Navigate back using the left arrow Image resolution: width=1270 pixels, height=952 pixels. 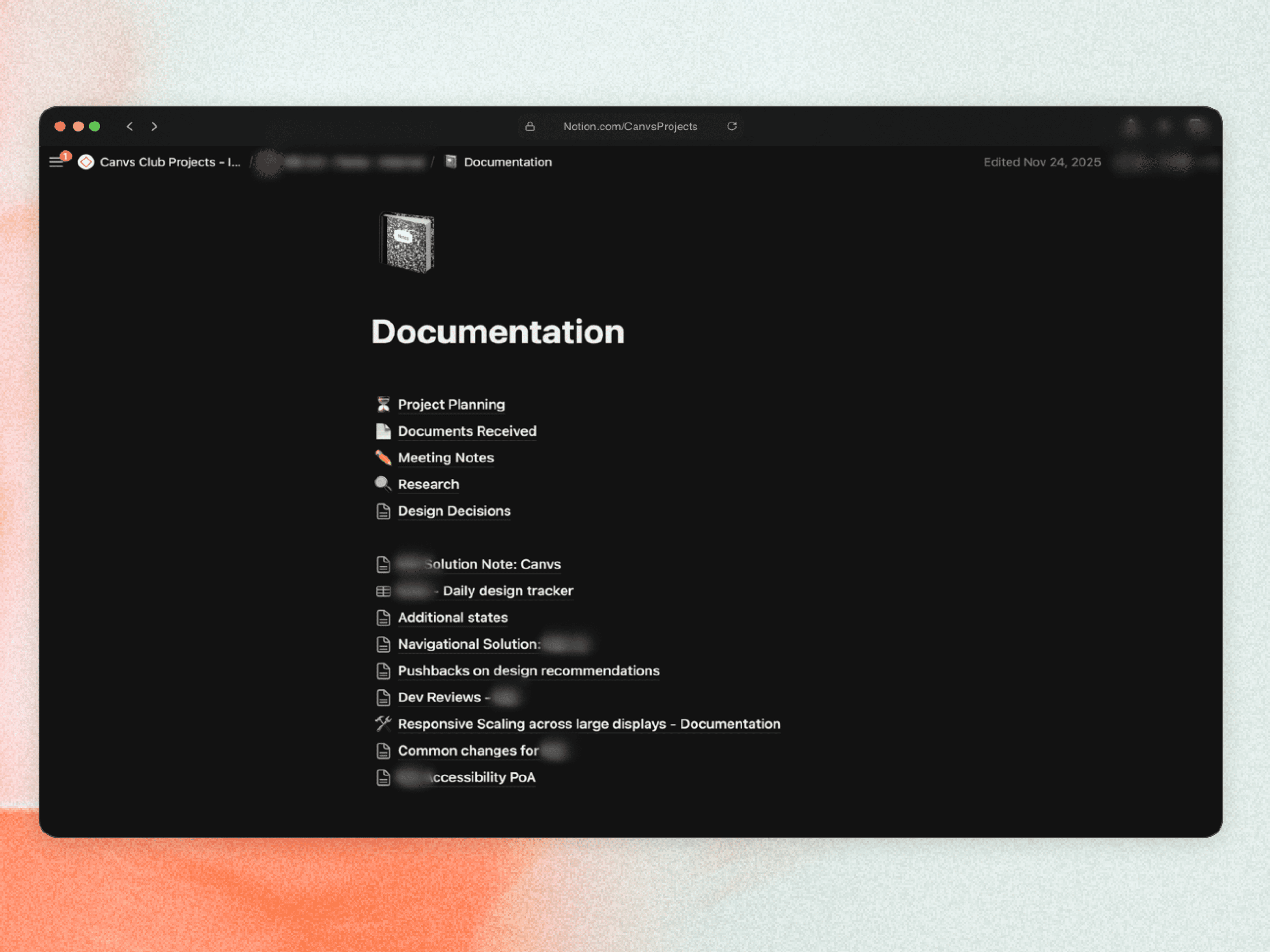(130, 126)
